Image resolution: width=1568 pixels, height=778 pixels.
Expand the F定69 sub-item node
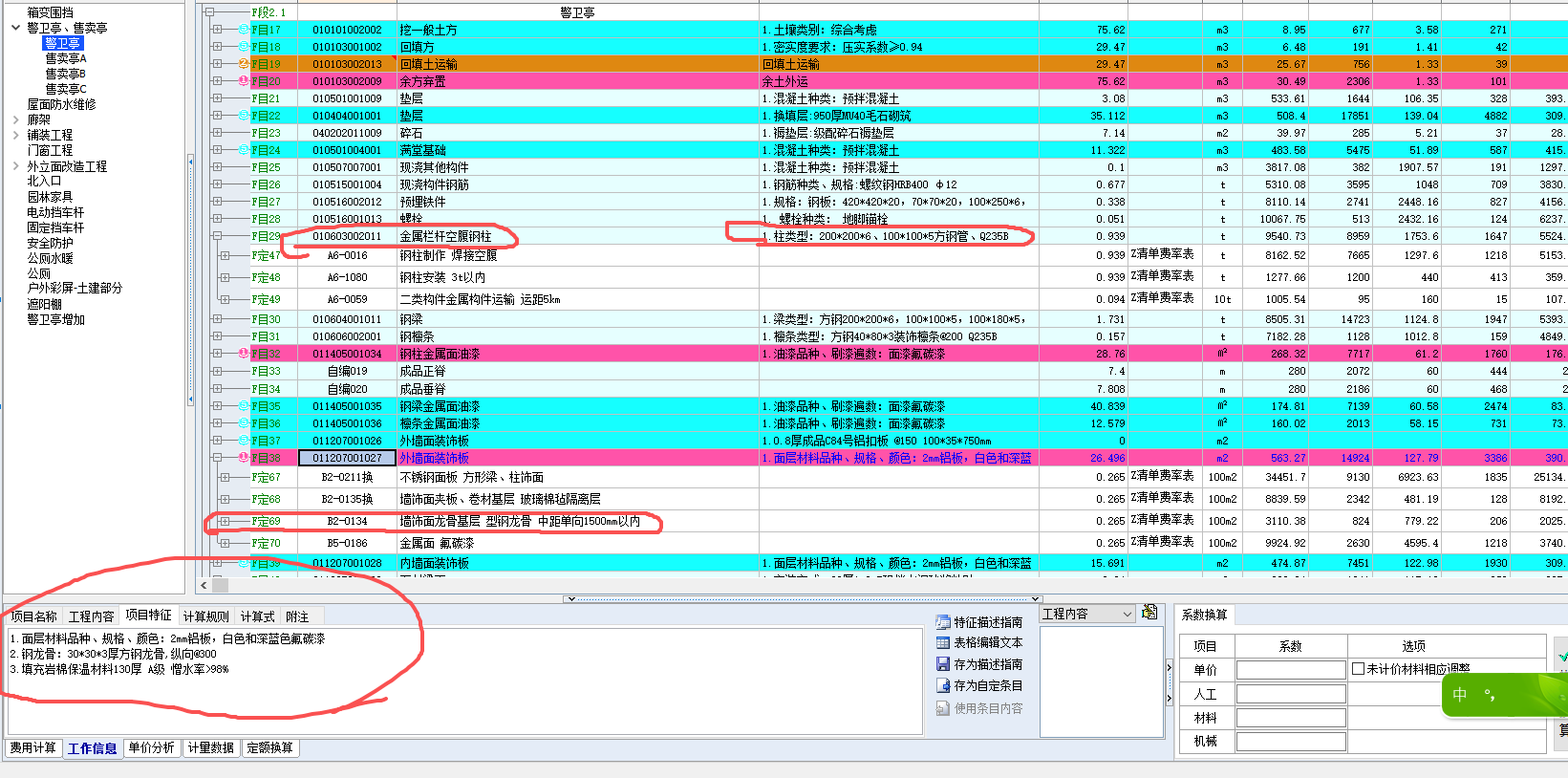pos(225,522)
